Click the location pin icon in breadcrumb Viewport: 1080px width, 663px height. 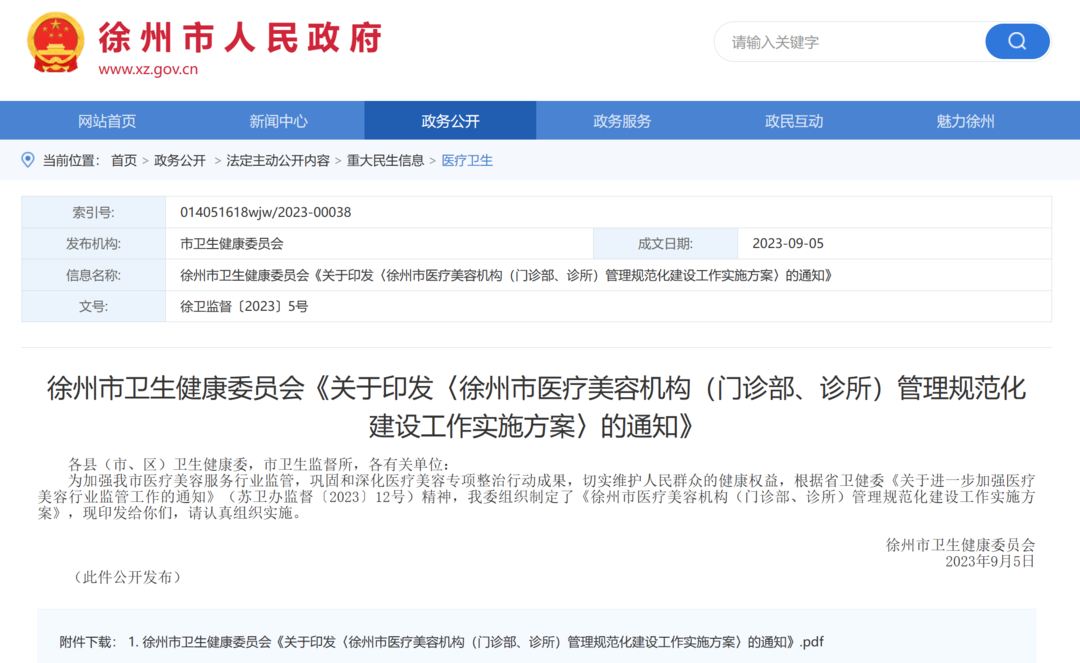(x=28, y=160)
